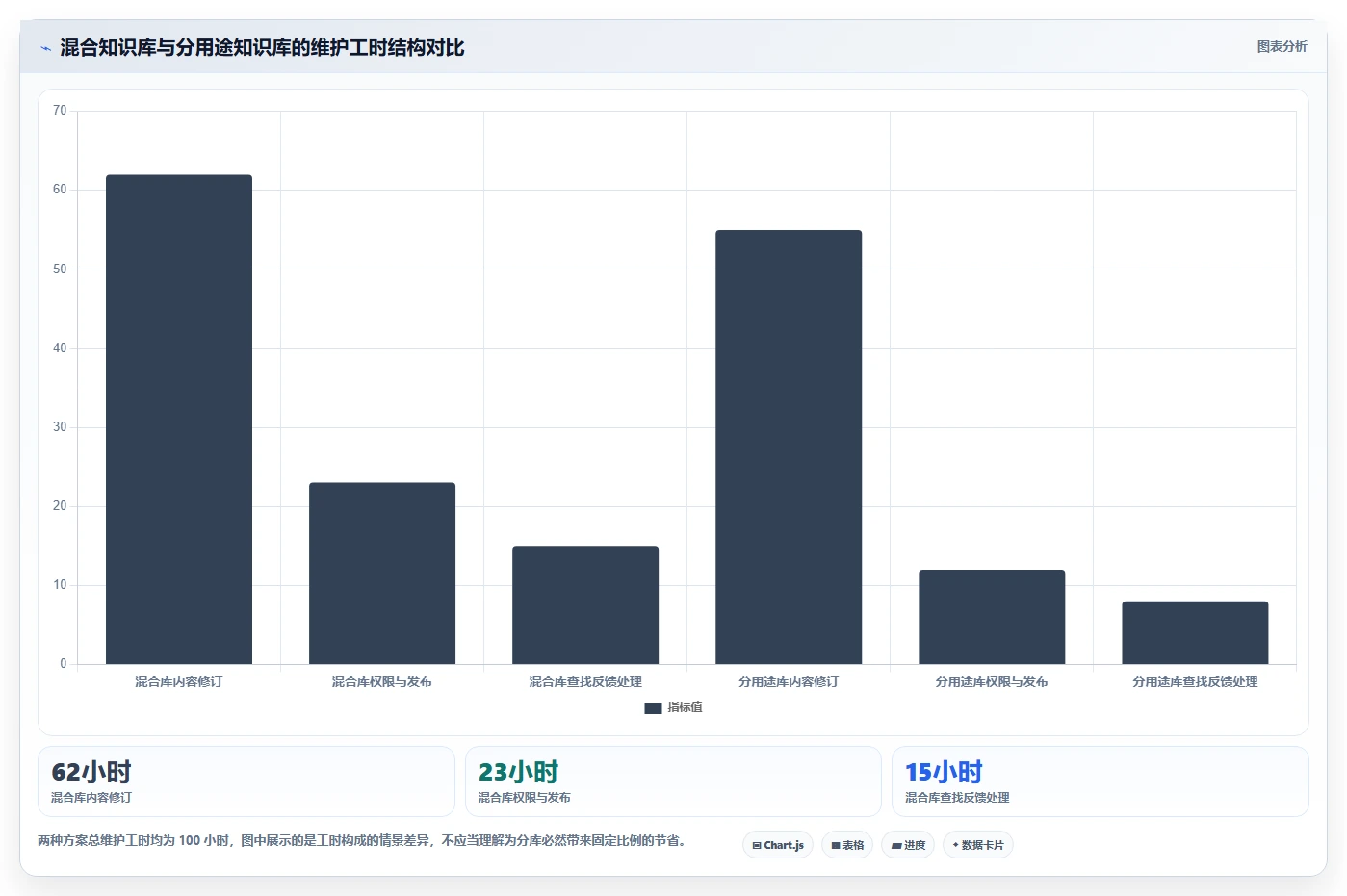Open the 62小时 data card
The width and height of the screenshot is (1347, 896).
click(246, 781)
